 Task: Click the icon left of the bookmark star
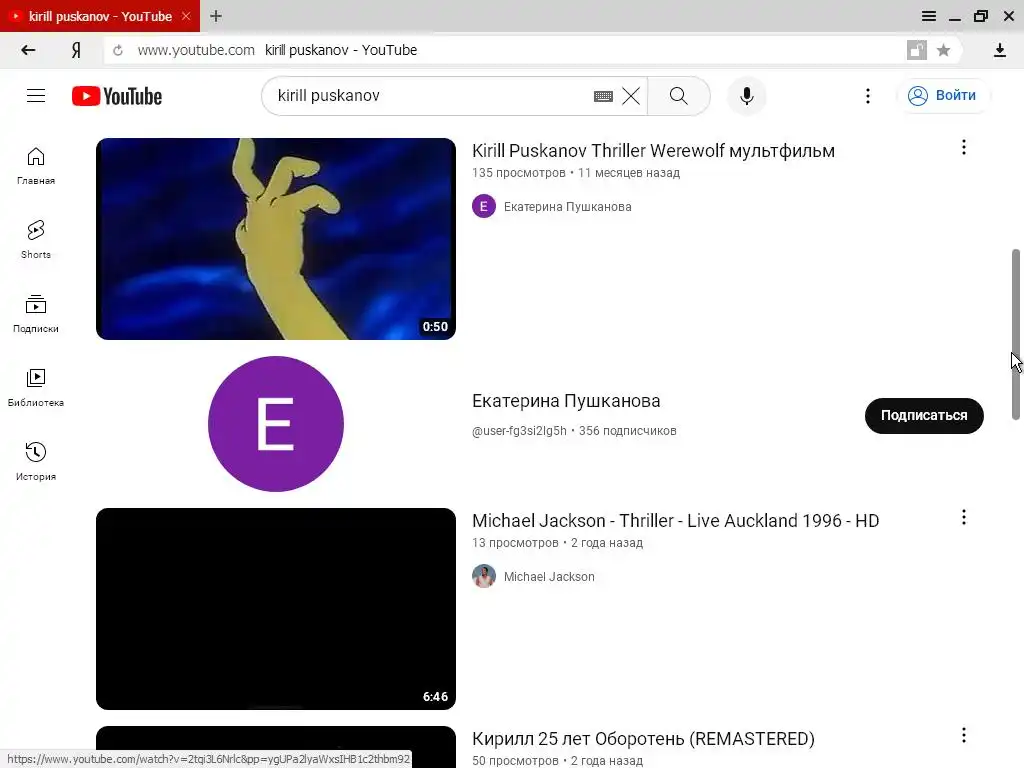coord(917,50)
